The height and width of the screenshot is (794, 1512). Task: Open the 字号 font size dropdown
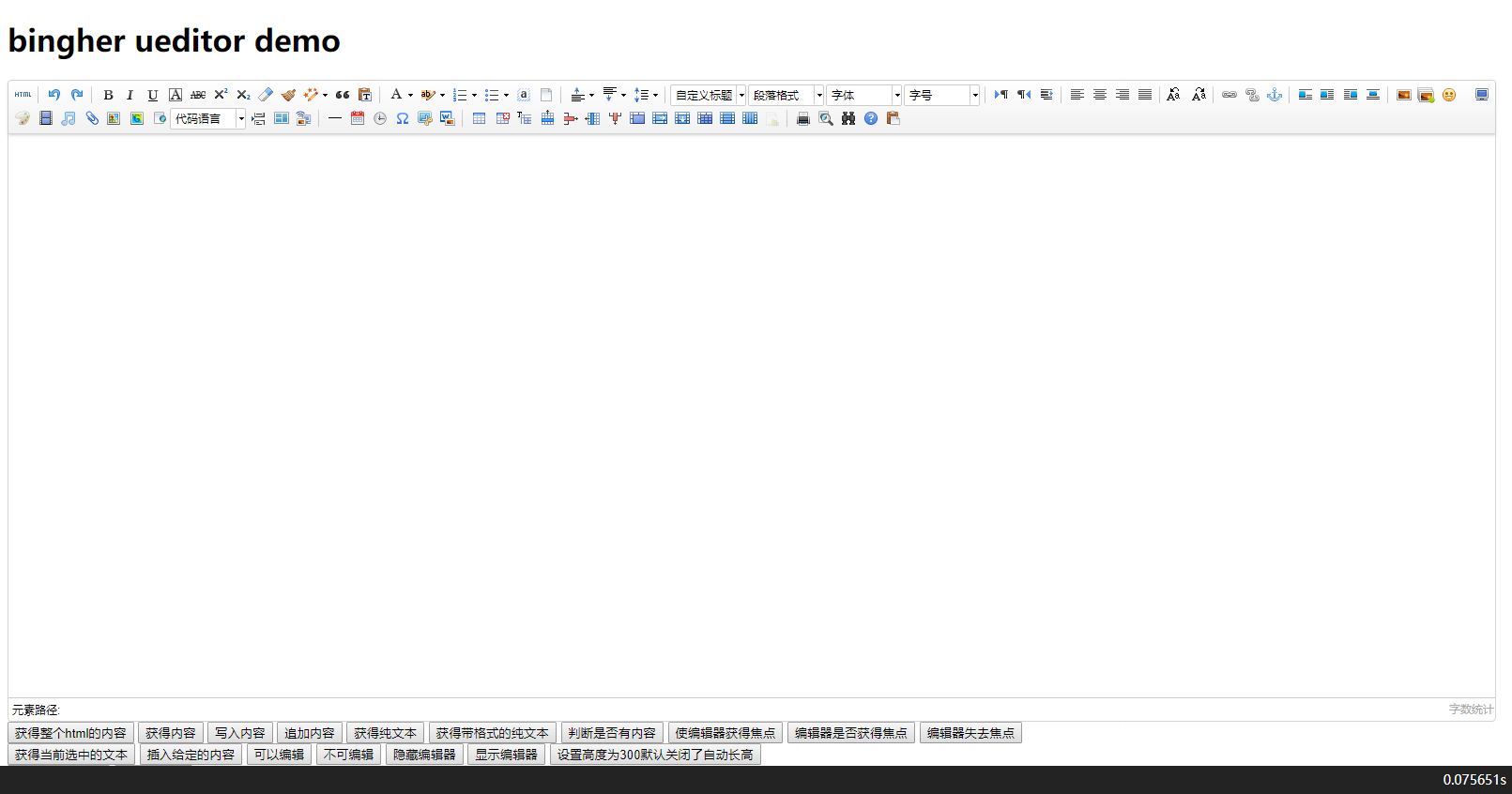[x=942, y=95]
